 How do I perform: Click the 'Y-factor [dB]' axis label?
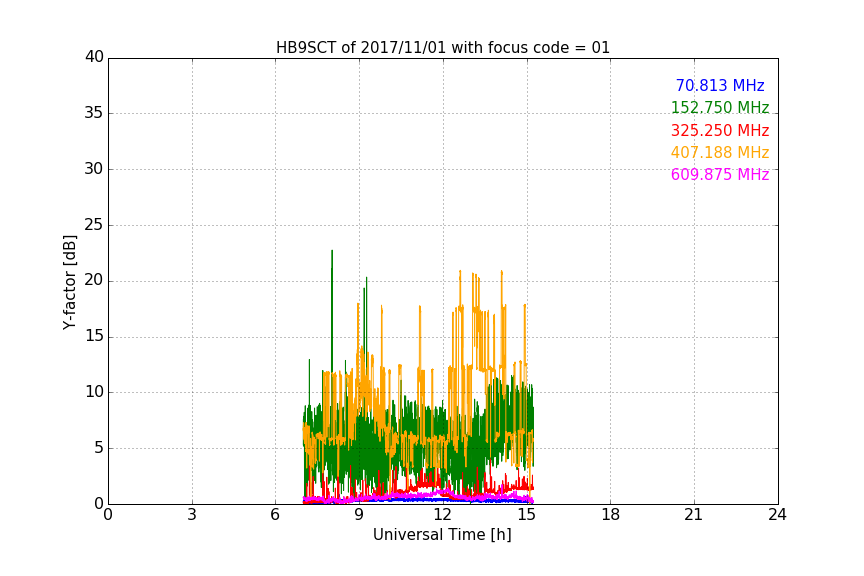[x=69, y=282]
